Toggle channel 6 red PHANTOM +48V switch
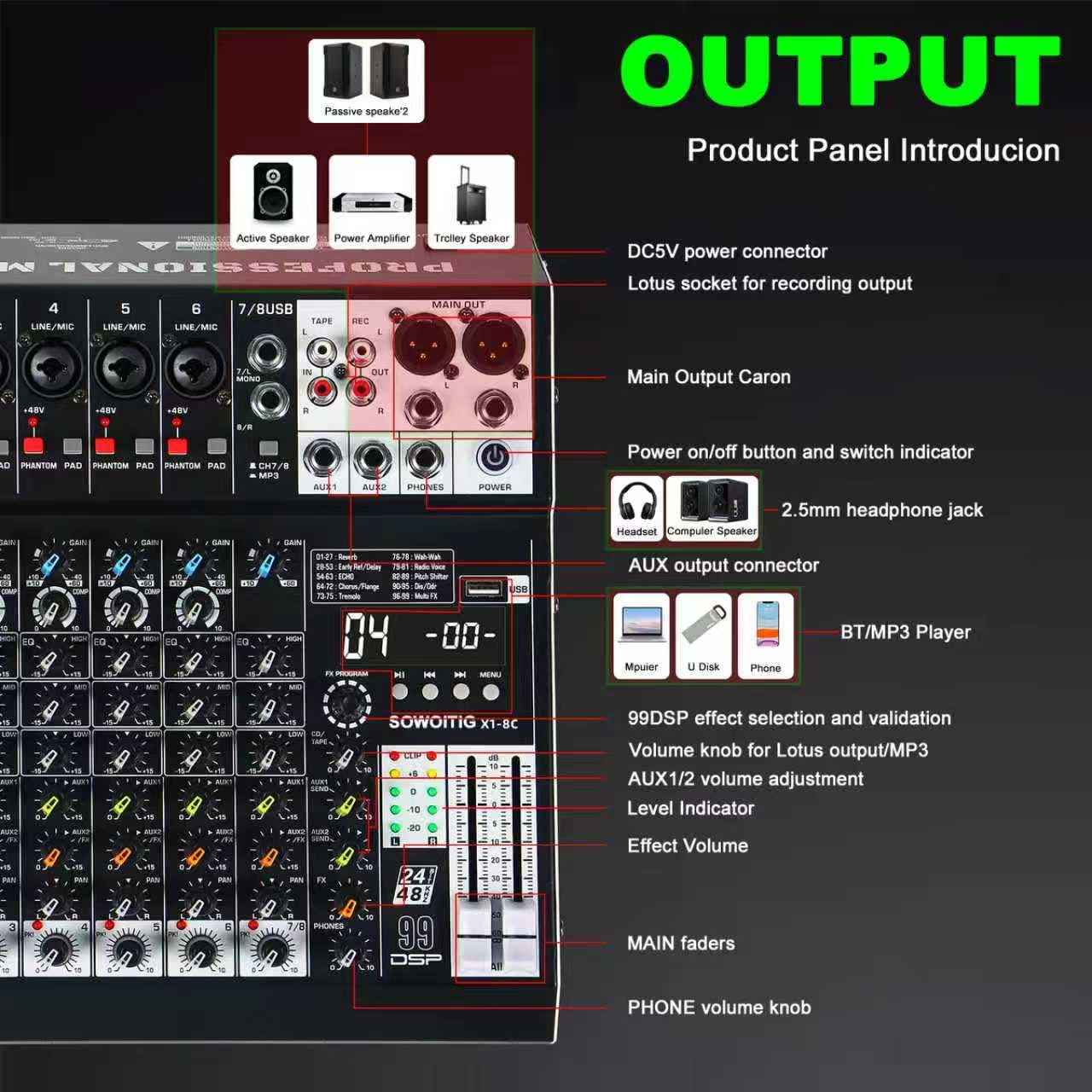The height and width of the screenshot is (1092, 1092). coord(177,444)
